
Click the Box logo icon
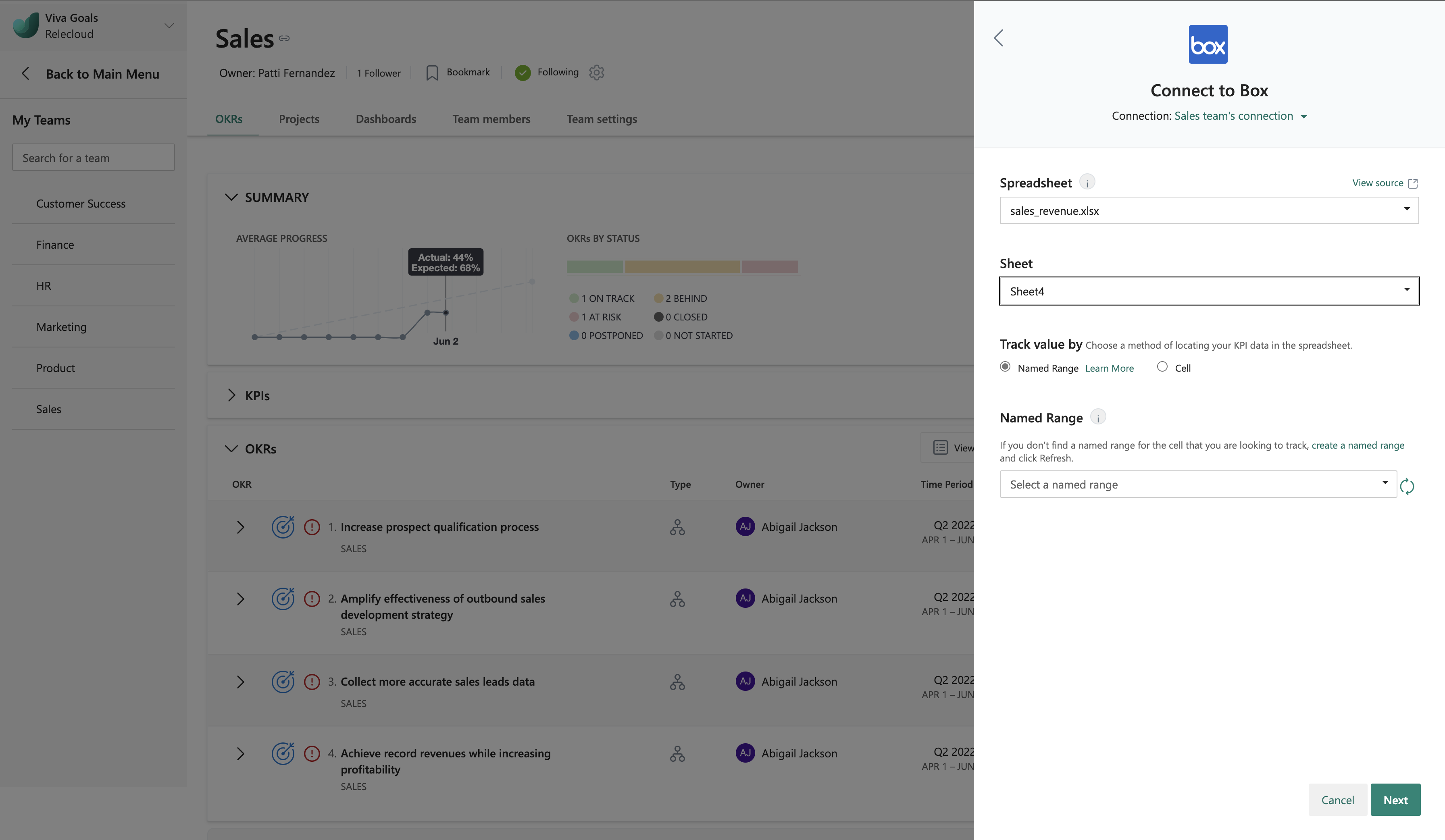pyautogui.click(x=1208, y=44)
